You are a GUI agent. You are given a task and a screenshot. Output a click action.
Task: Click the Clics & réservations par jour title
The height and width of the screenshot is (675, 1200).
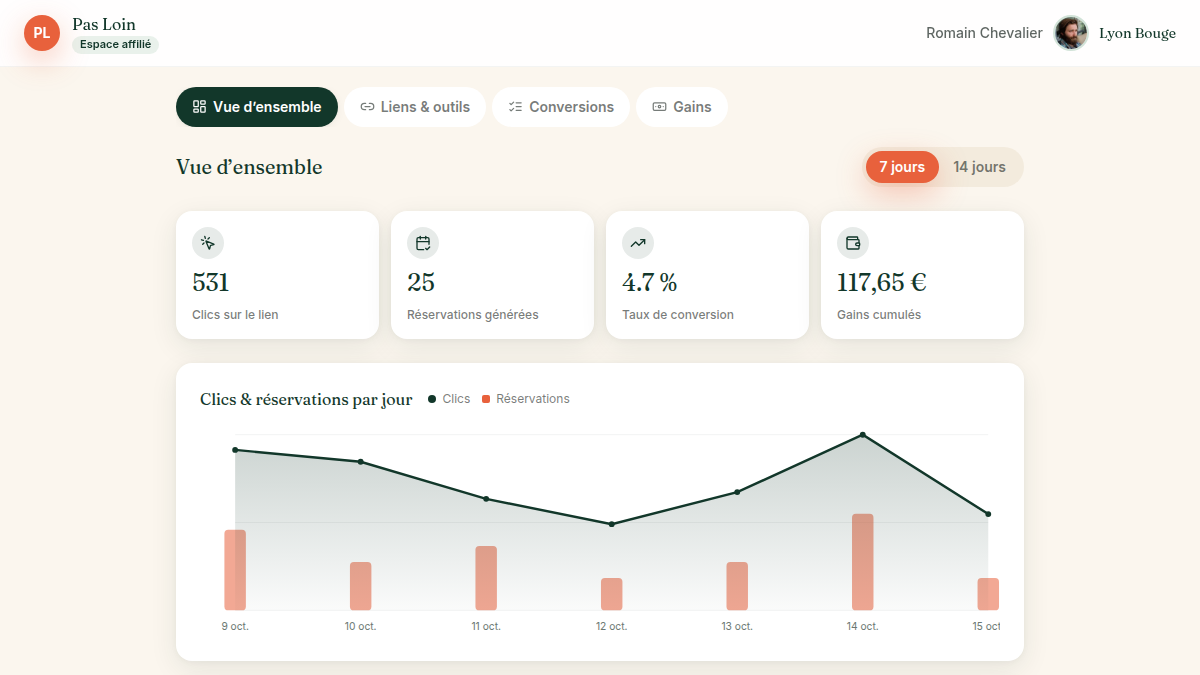[306, 399]
